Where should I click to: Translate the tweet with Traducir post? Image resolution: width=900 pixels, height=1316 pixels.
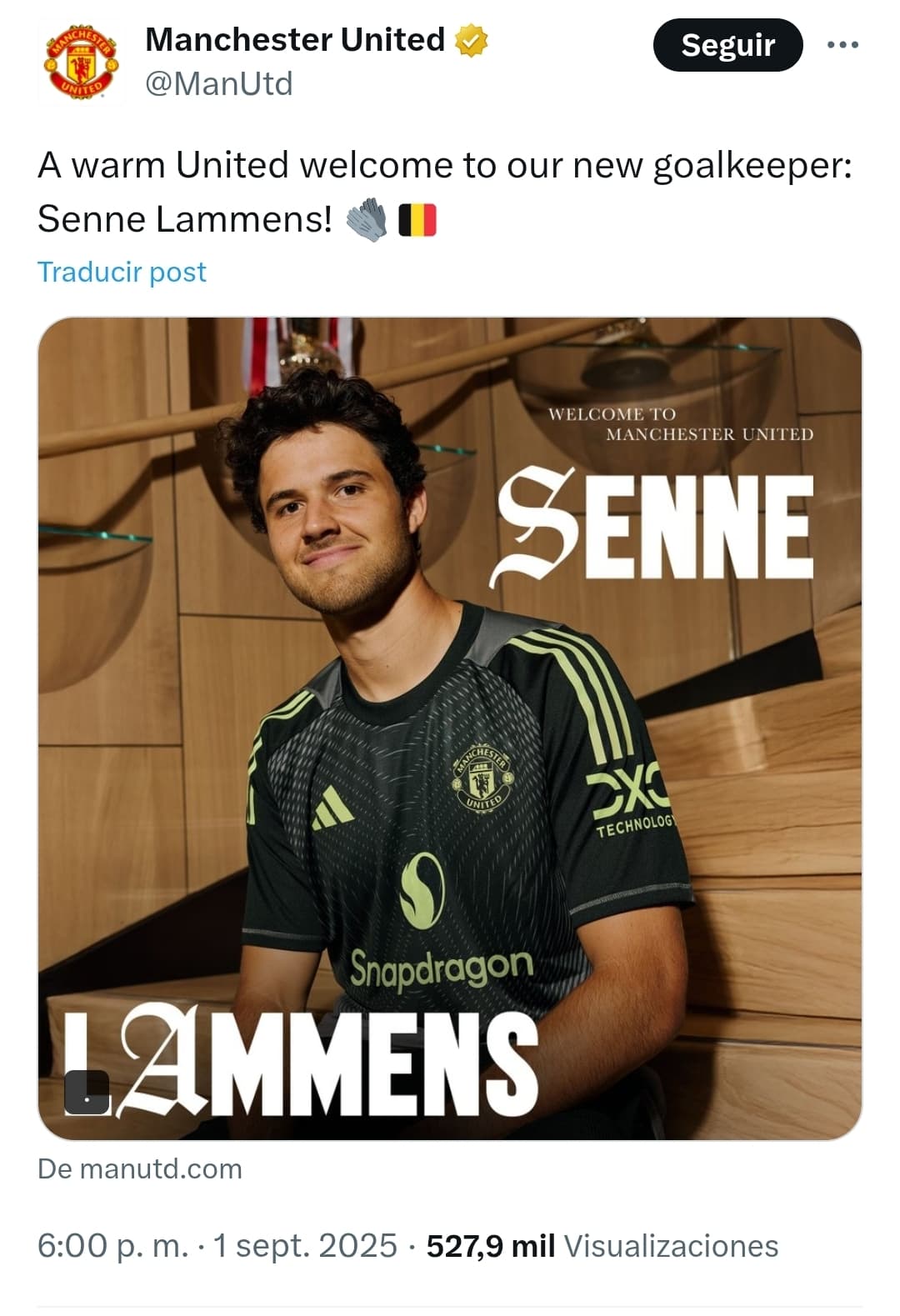pos(122,272)
